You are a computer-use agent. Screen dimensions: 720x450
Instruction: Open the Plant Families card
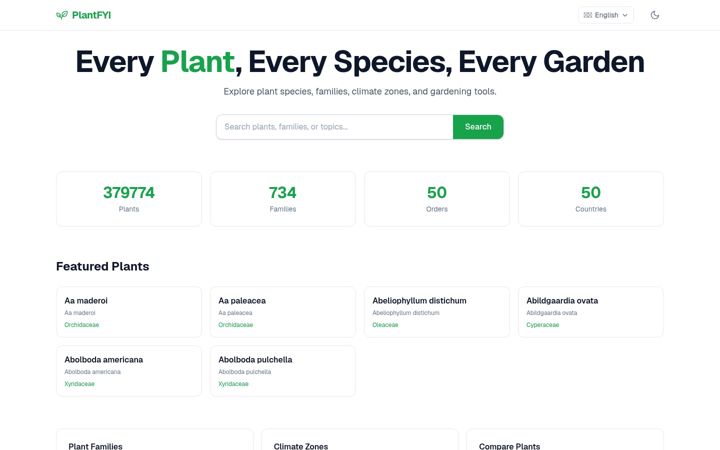(x=155, y=440)
